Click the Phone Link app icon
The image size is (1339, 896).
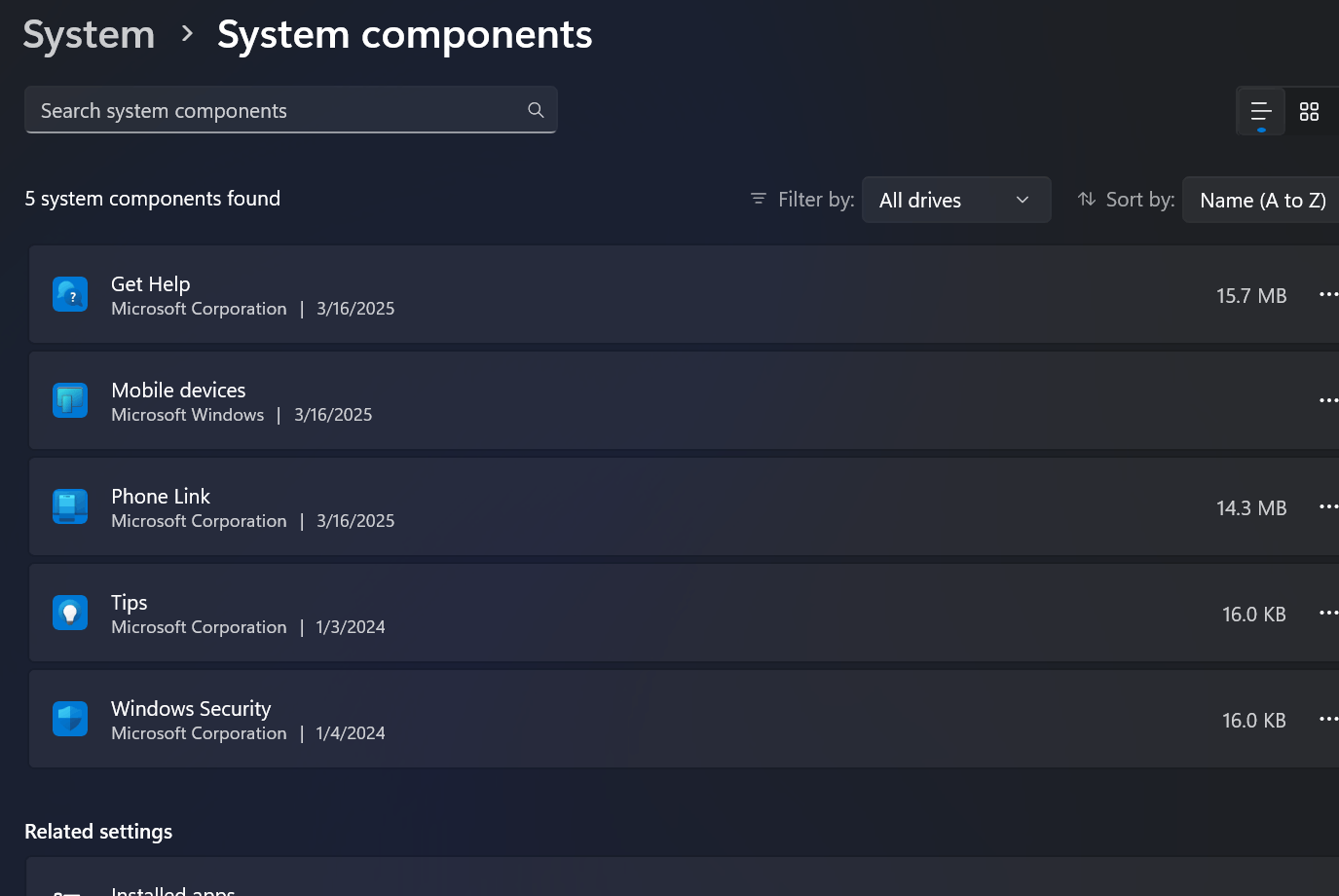coord(70,506)
